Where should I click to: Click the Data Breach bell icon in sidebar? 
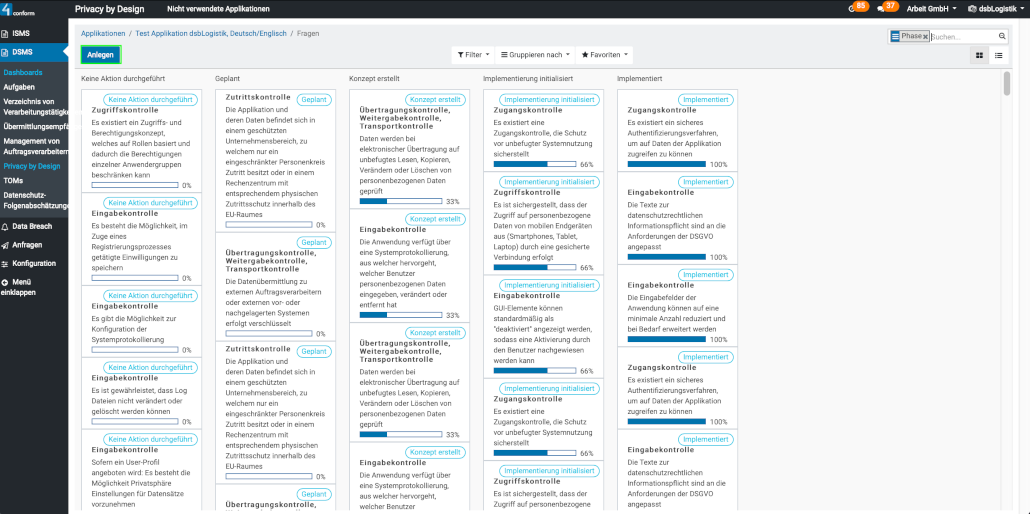coord(5,227)
